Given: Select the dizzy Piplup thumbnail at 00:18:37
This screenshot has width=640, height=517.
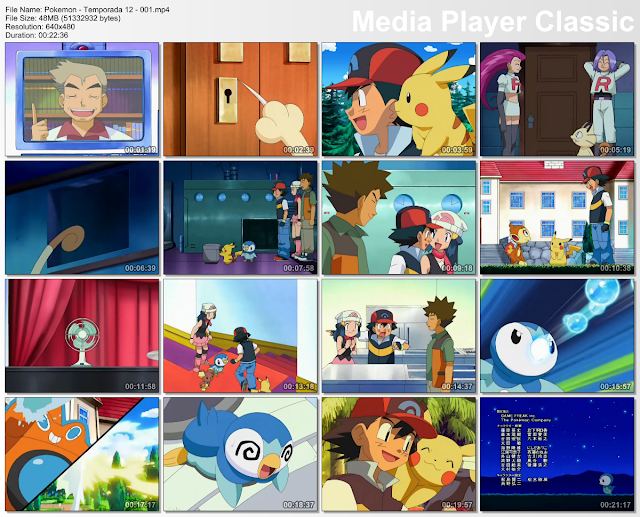Looking at the screenshot, I should point(240,454).
